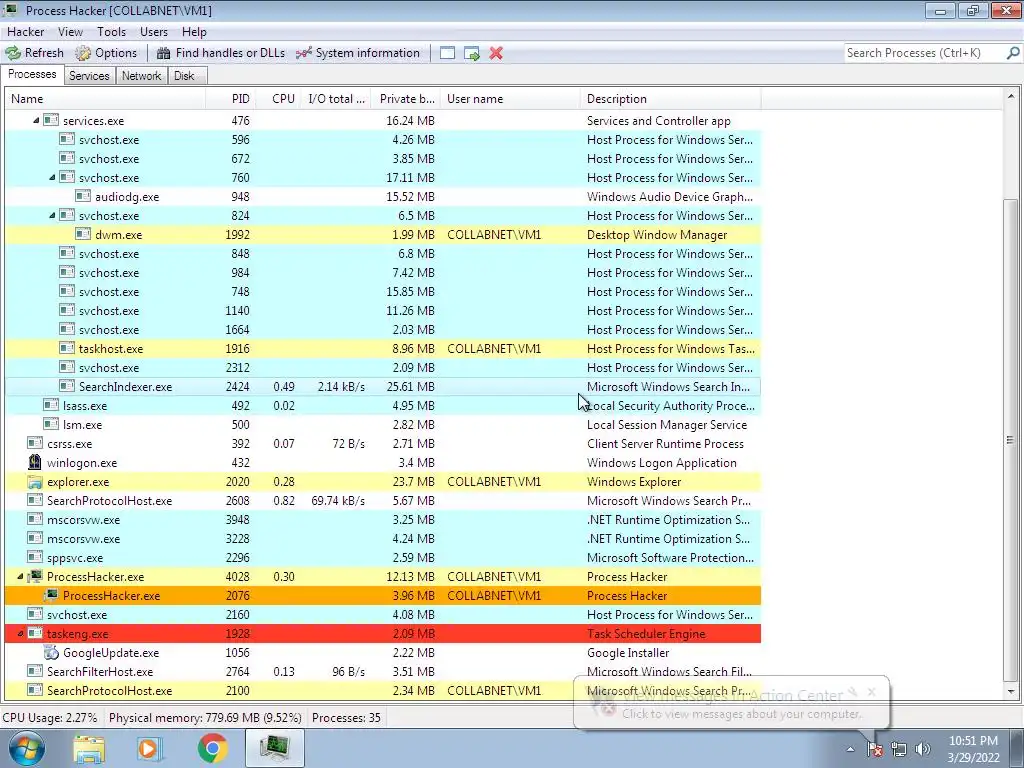Open System information graph icon

[x=304, y=53]
